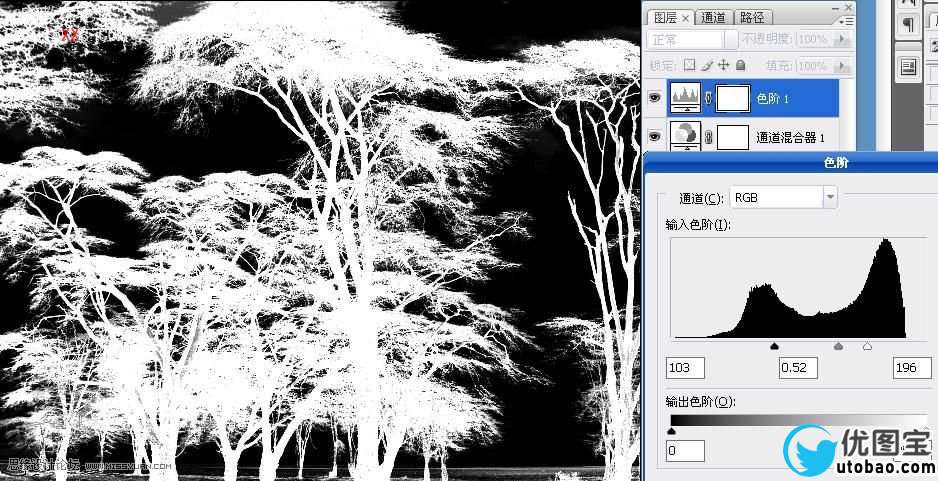This screenshot has width=938, height=481.
Task: Click the white input level slider
Action: [x=867, y=346]
